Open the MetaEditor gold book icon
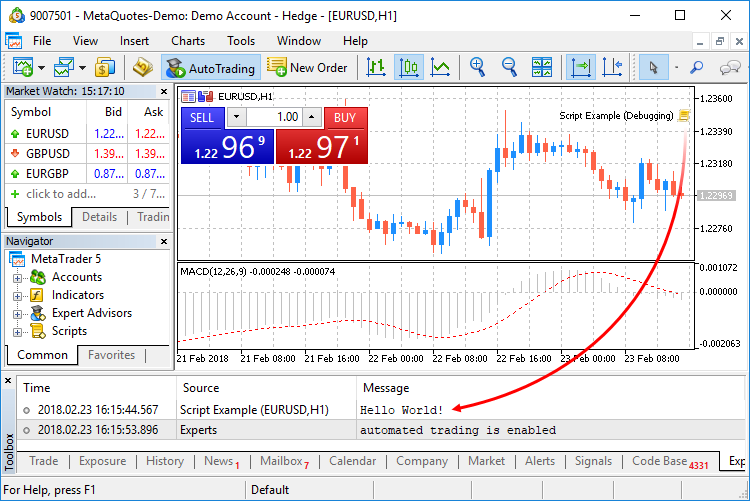750x501 pixels. point(143,67)
